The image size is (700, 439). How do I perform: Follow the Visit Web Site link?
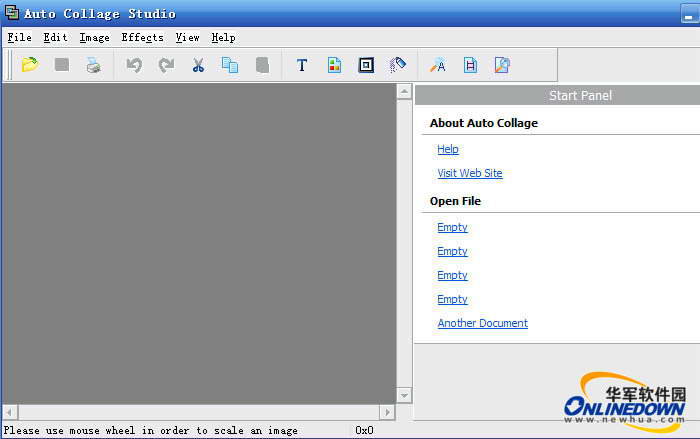coord(470,173)
